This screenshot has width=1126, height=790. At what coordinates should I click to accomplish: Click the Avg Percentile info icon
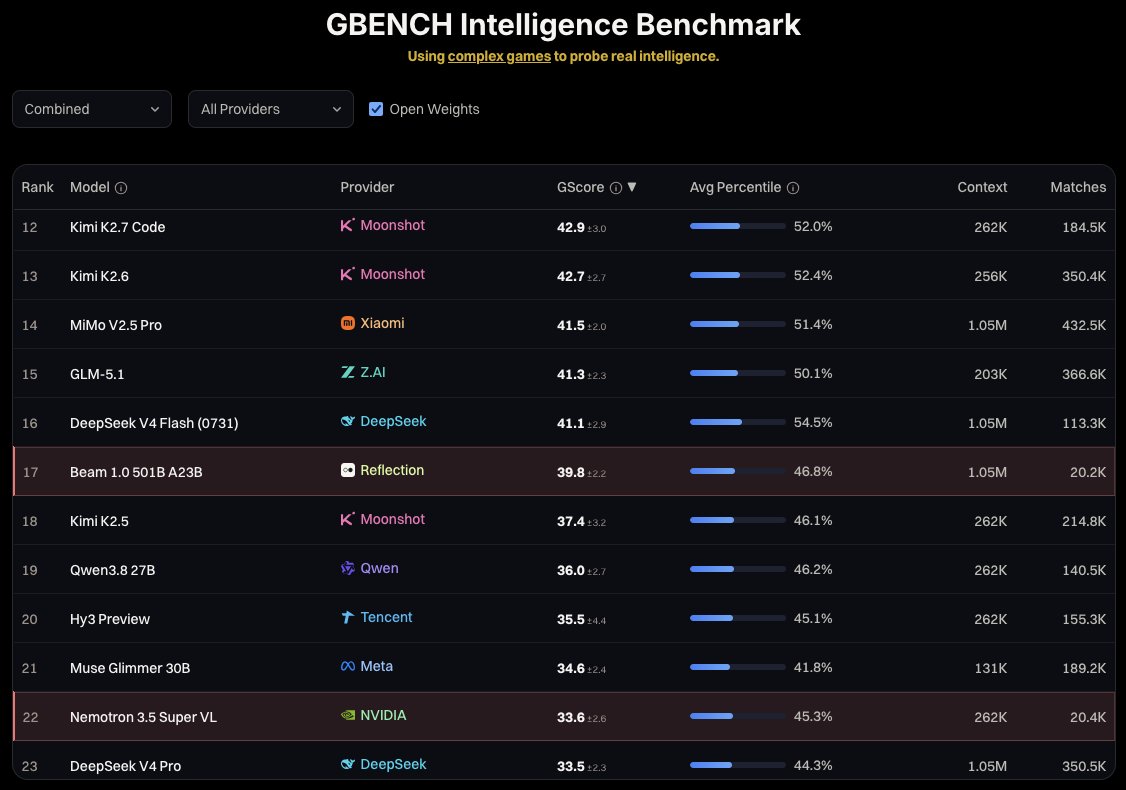pyautogui.click(x=793, y=188)
